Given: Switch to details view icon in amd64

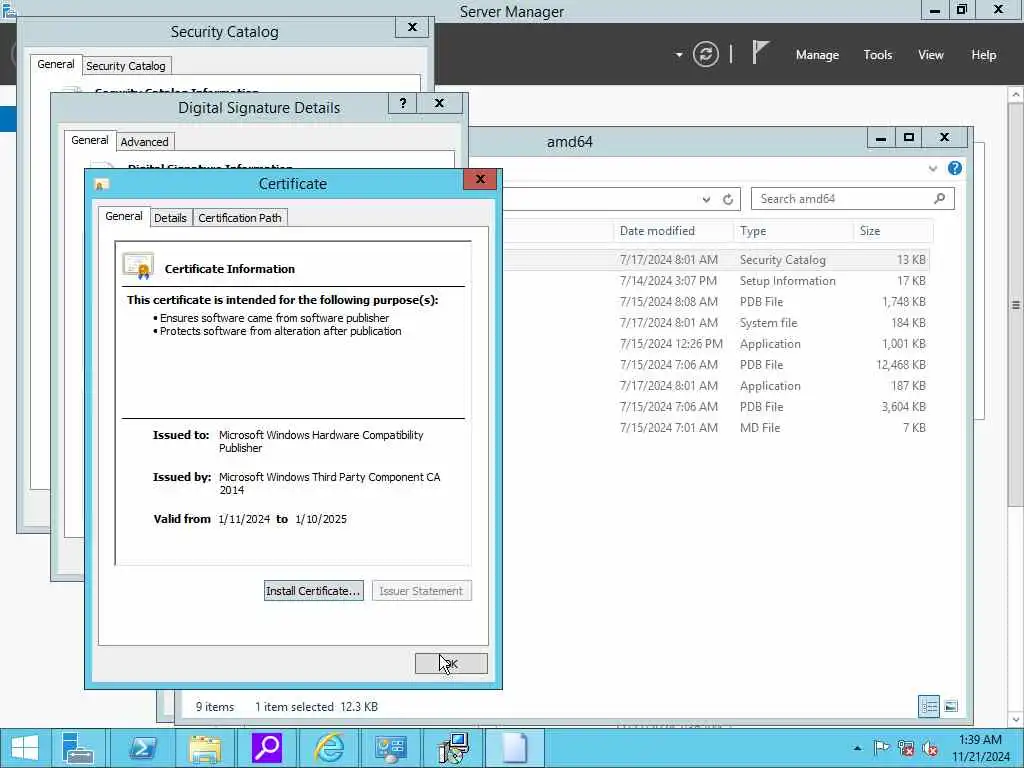Looking at the screenshot, I should click(929, 706).
